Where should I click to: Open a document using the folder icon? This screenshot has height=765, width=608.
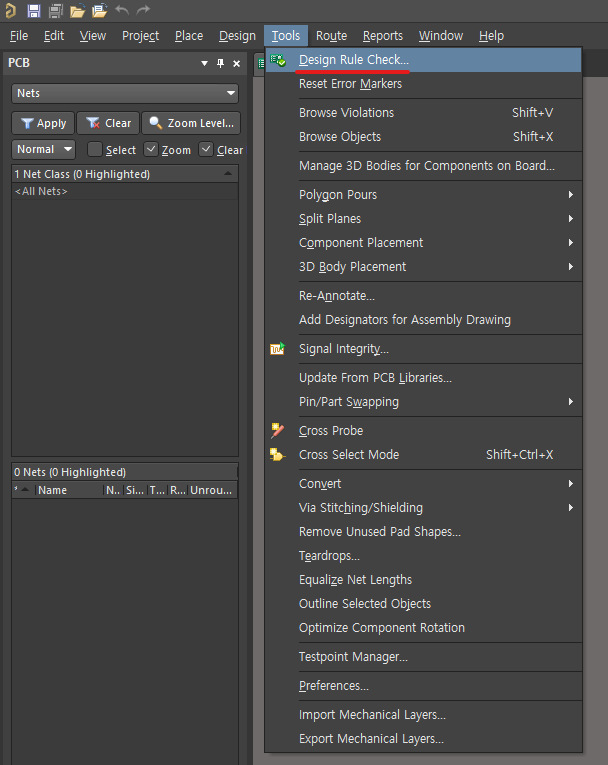click(x=77, y=11)
